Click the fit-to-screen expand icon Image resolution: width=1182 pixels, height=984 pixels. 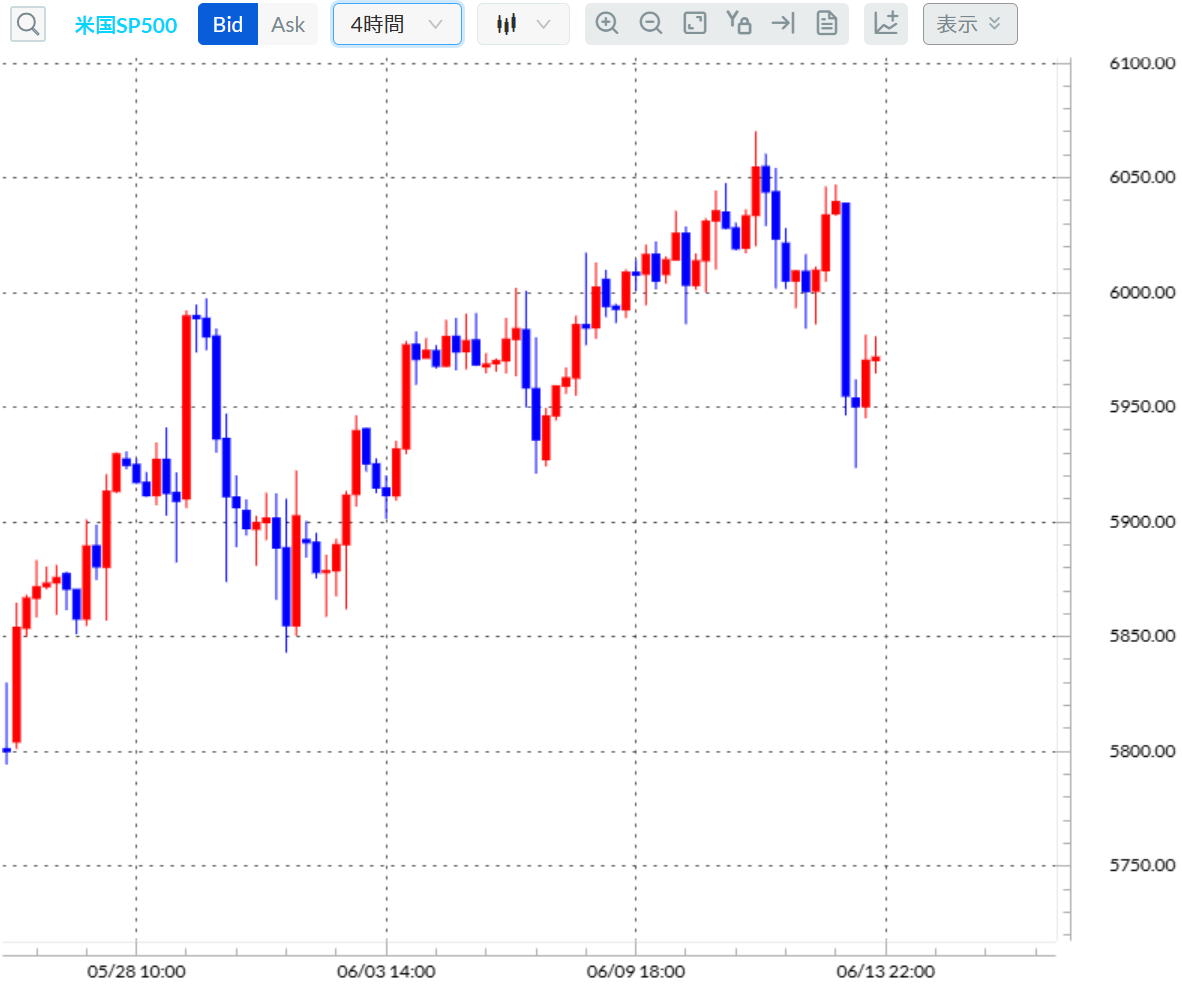[694, 23]
